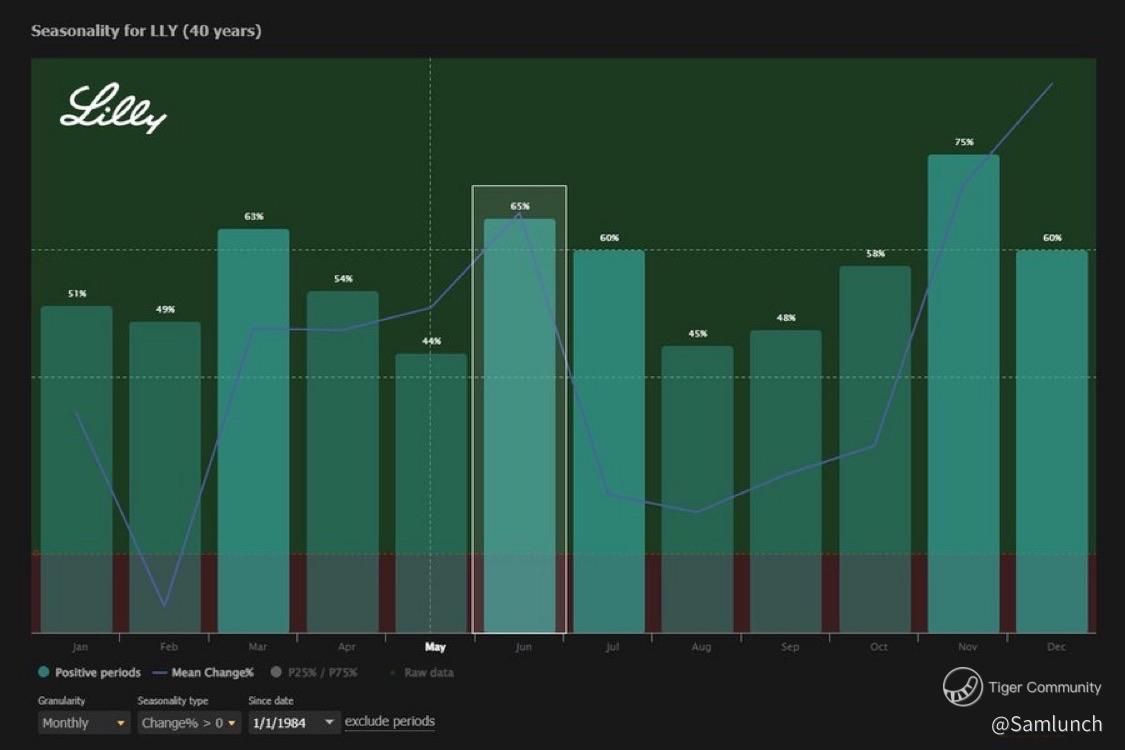Open the Since date 1/1/1984 dropdown
Screen dimensions: 1125x750
tap(294, 723)
